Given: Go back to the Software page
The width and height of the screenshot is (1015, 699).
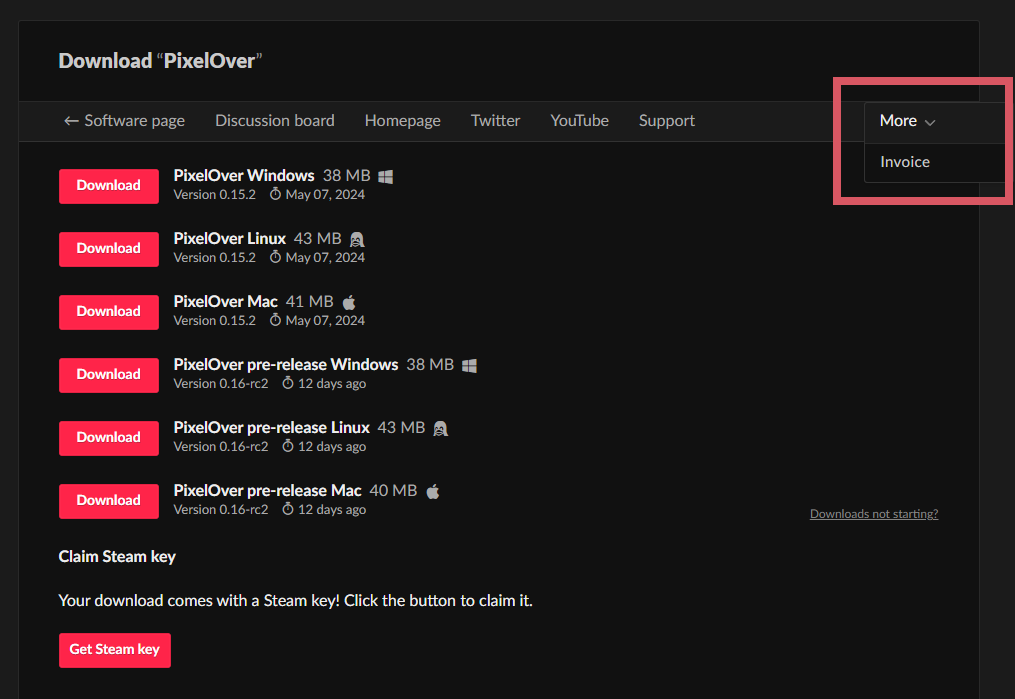Looking at the screenshot, I should click(x=124, y=121).
